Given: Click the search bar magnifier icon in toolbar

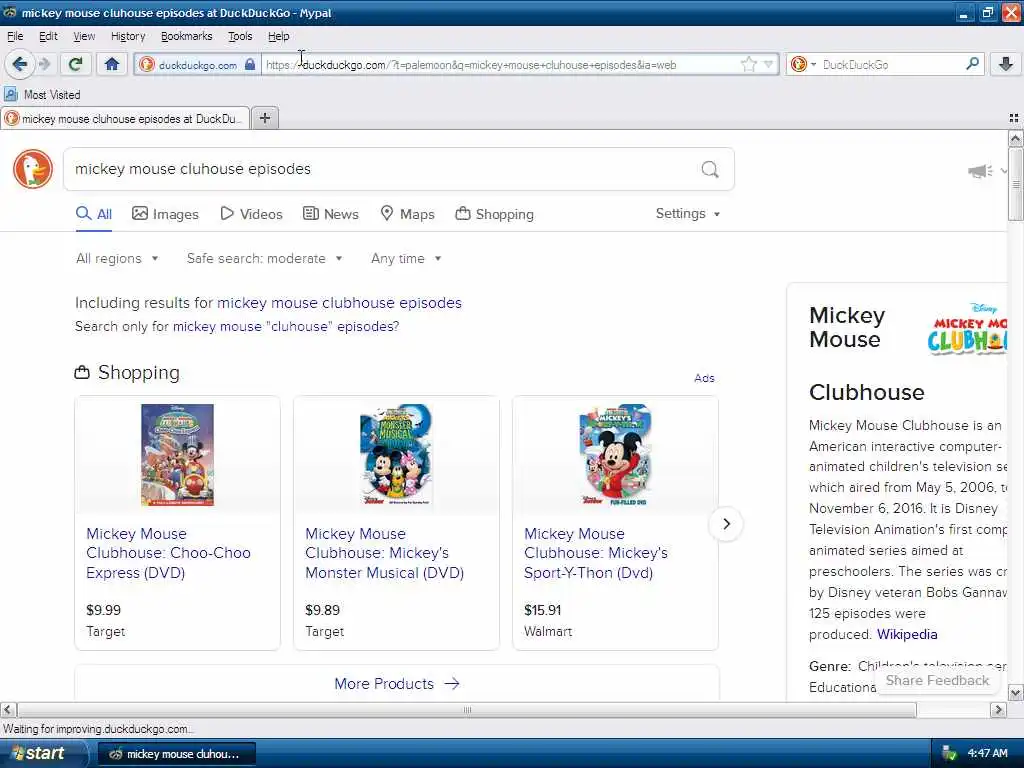Looking at the screenshot, I should [972, 64].
